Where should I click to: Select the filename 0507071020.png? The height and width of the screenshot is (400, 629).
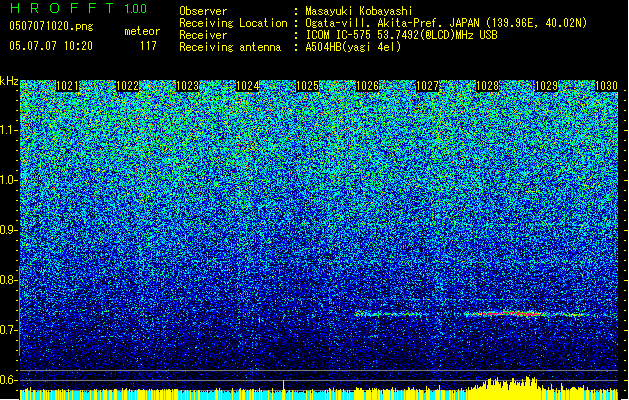[x=51, y=26]
